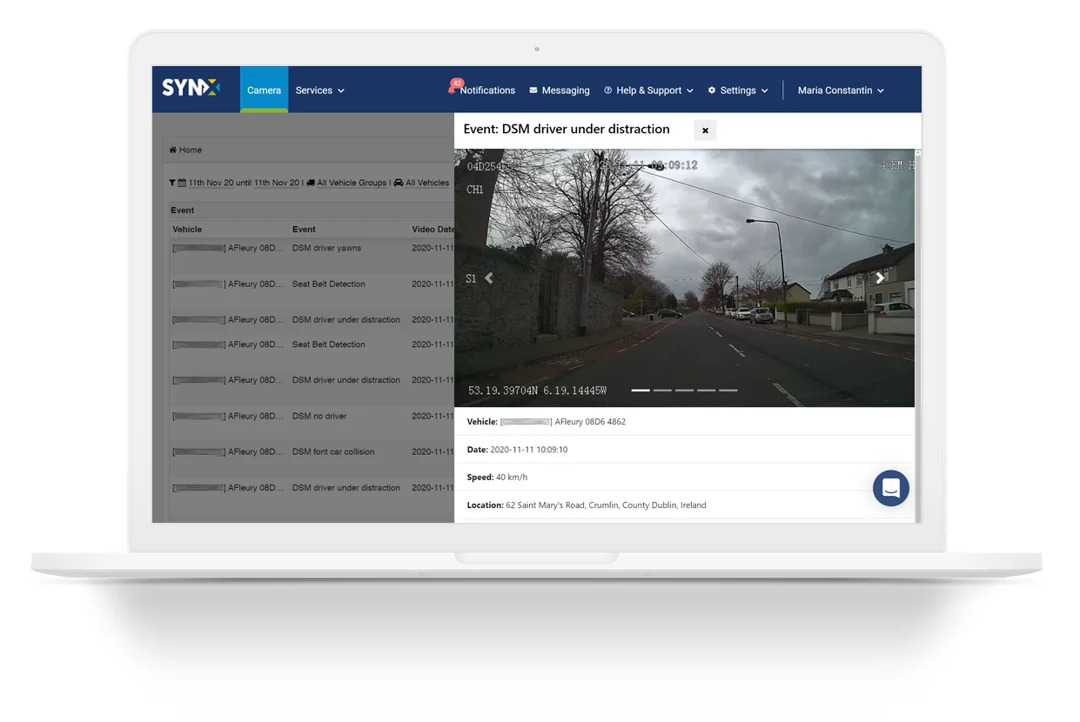This screenshot has width=1080, height=722.
Task: Open Messaging envelope item
Action: coord(559,90)
